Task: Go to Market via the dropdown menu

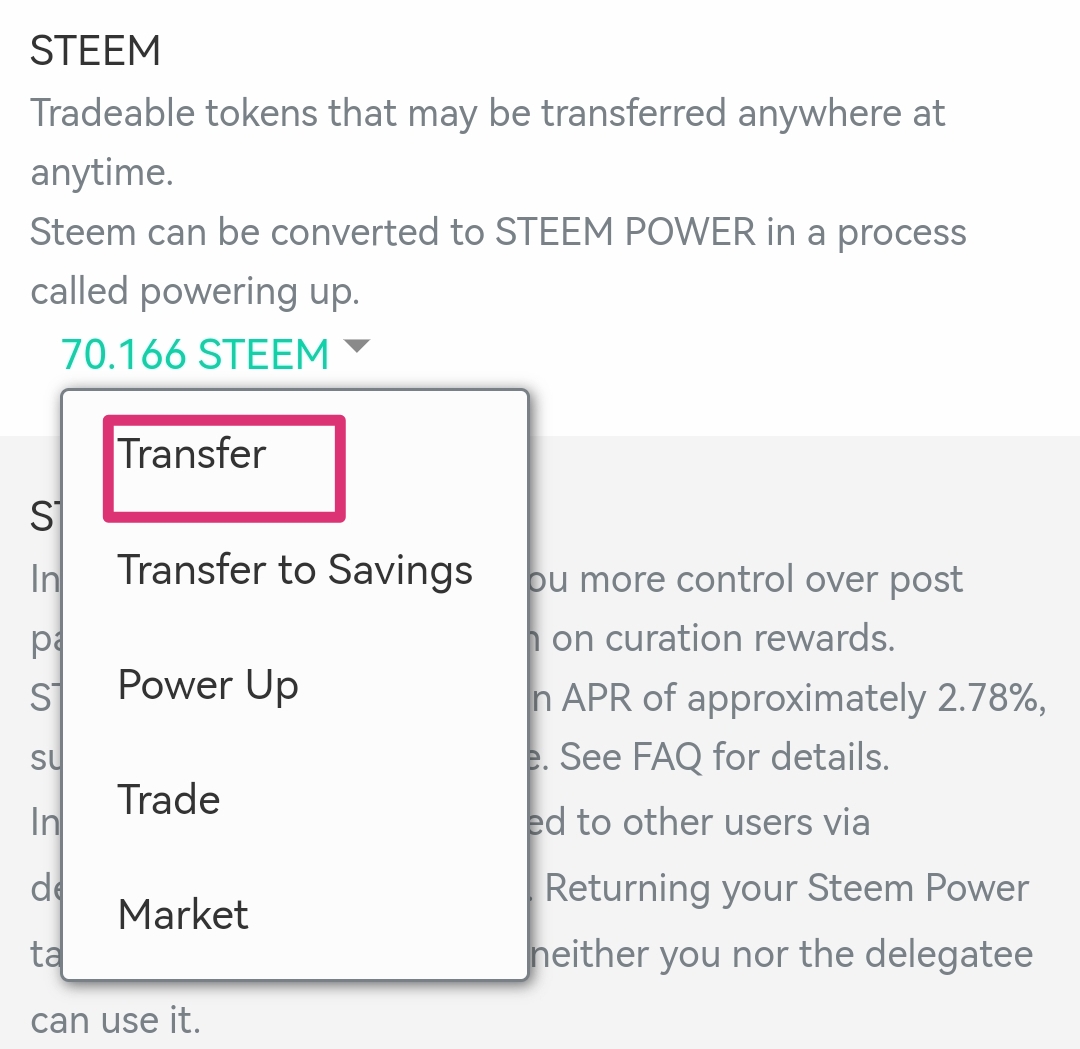Action: [x=183, y=915]
